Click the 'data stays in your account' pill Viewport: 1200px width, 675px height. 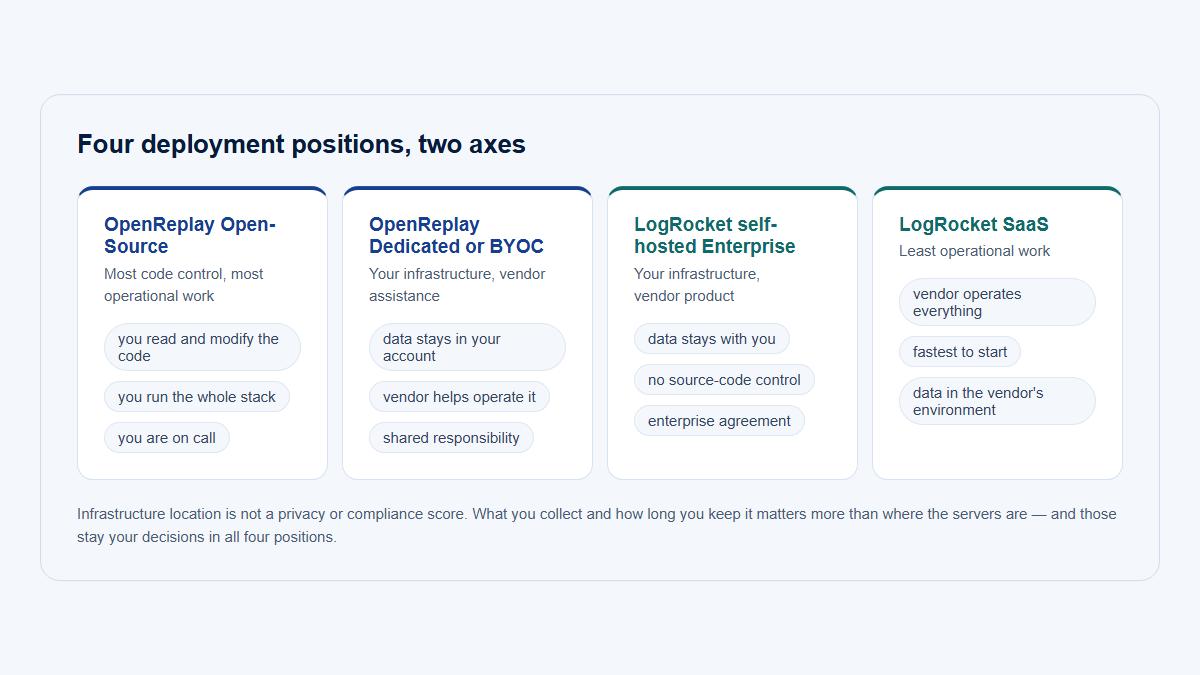click(467, 347)
